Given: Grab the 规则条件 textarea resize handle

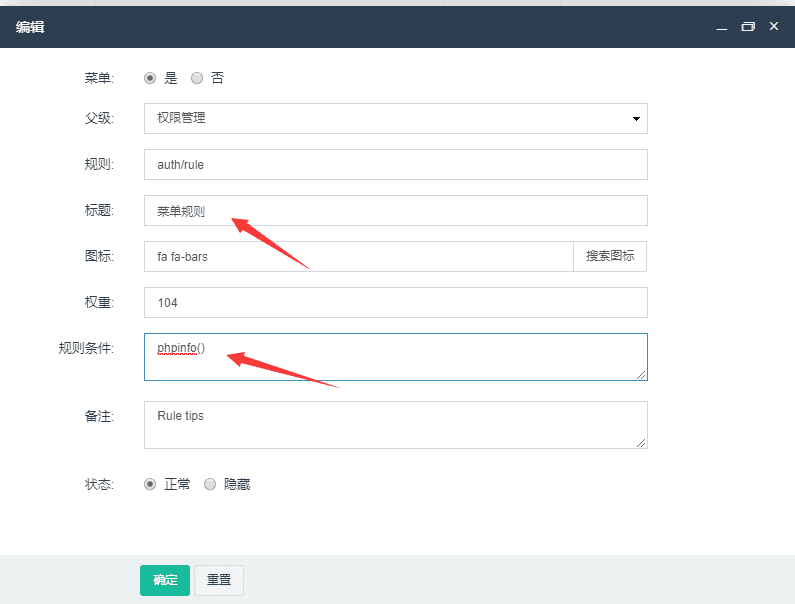Looking at the screenshot, I should (641, 374).
